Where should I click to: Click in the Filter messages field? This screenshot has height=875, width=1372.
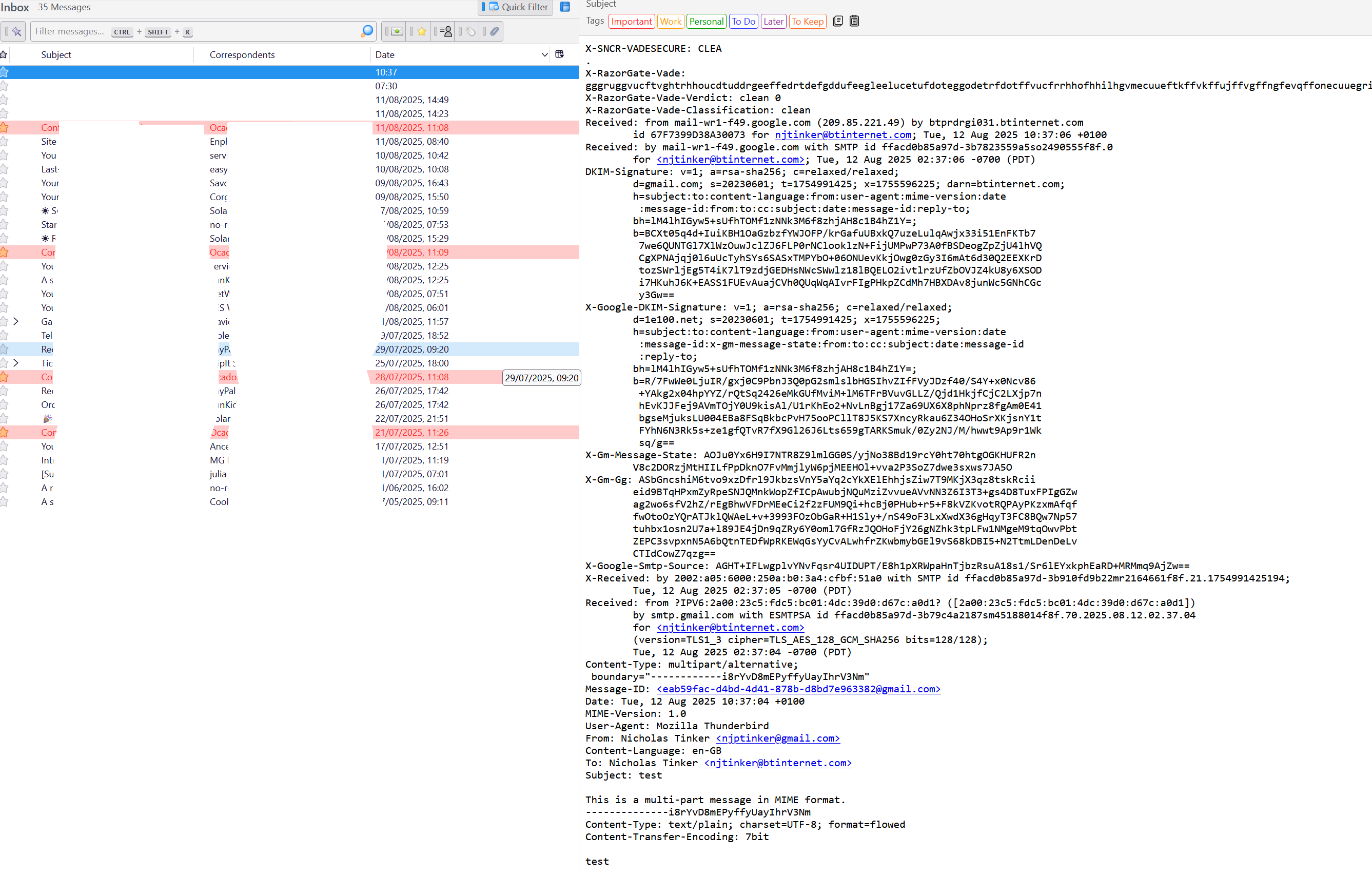(69, 31)
